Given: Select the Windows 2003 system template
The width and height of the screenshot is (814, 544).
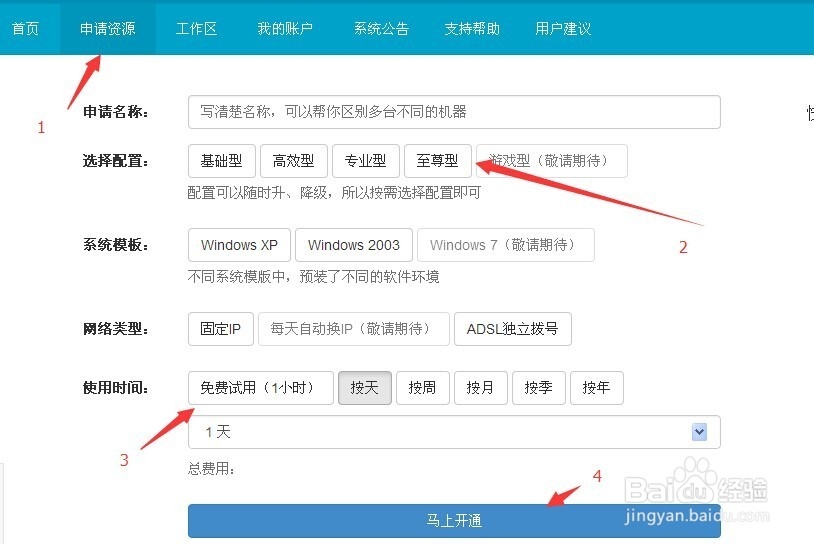Looking at the screenshot, I should pos(354,245).
